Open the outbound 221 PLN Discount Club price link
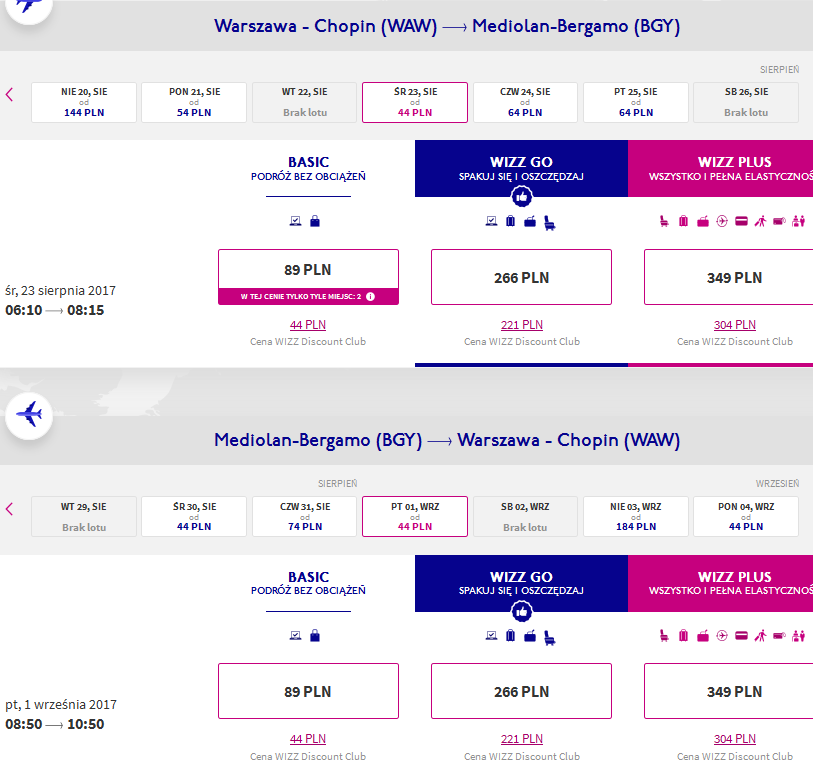The height and width of the screenshot is (769, 813). point(522,325)
